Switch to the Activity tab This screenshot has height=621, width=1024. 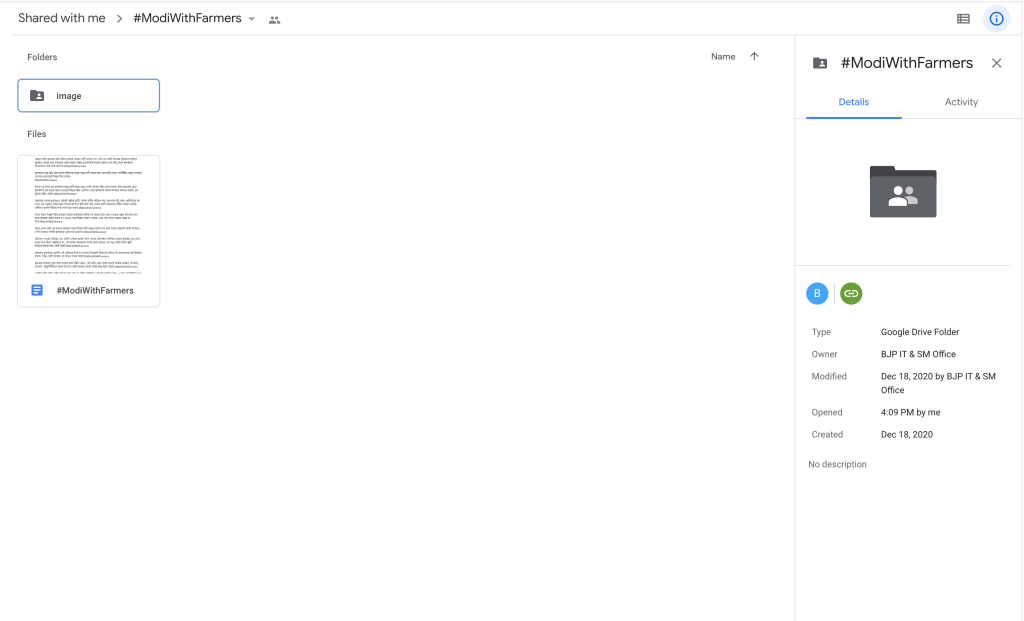pos(961,102)
